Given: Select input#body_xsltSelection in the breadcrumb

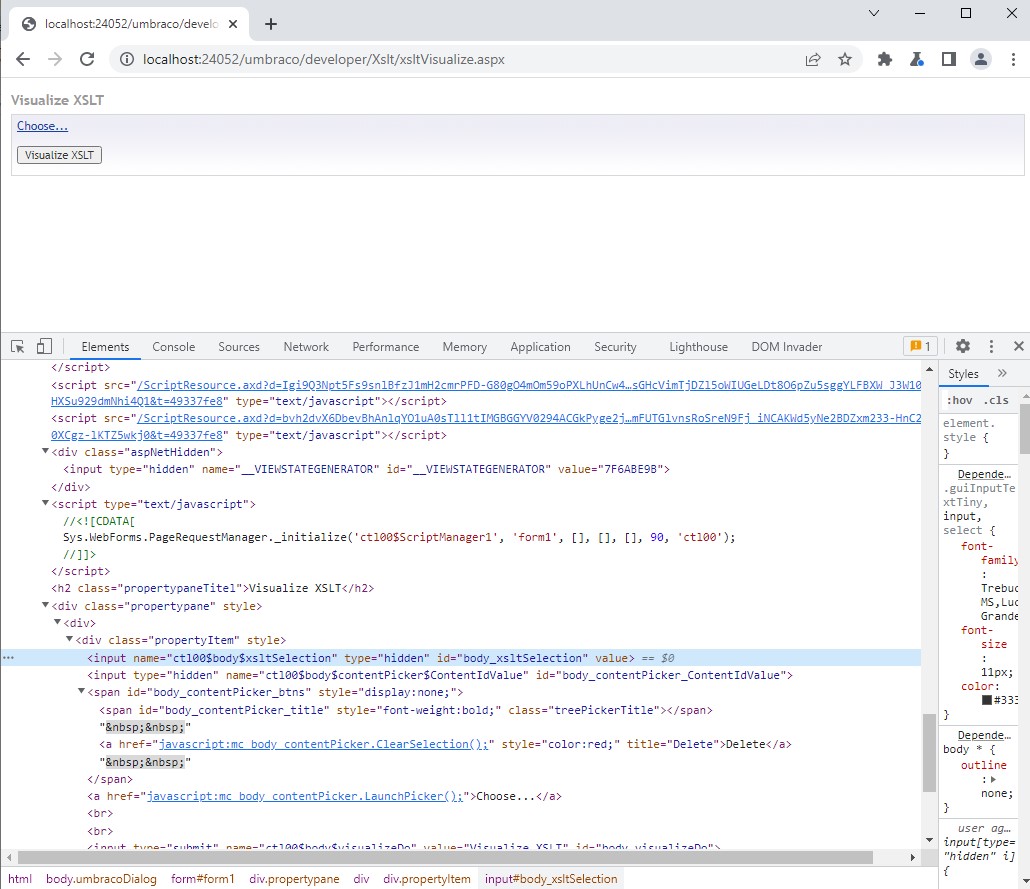Looking at the screenshot, I should pyautogui.click(x=551, y=878).
